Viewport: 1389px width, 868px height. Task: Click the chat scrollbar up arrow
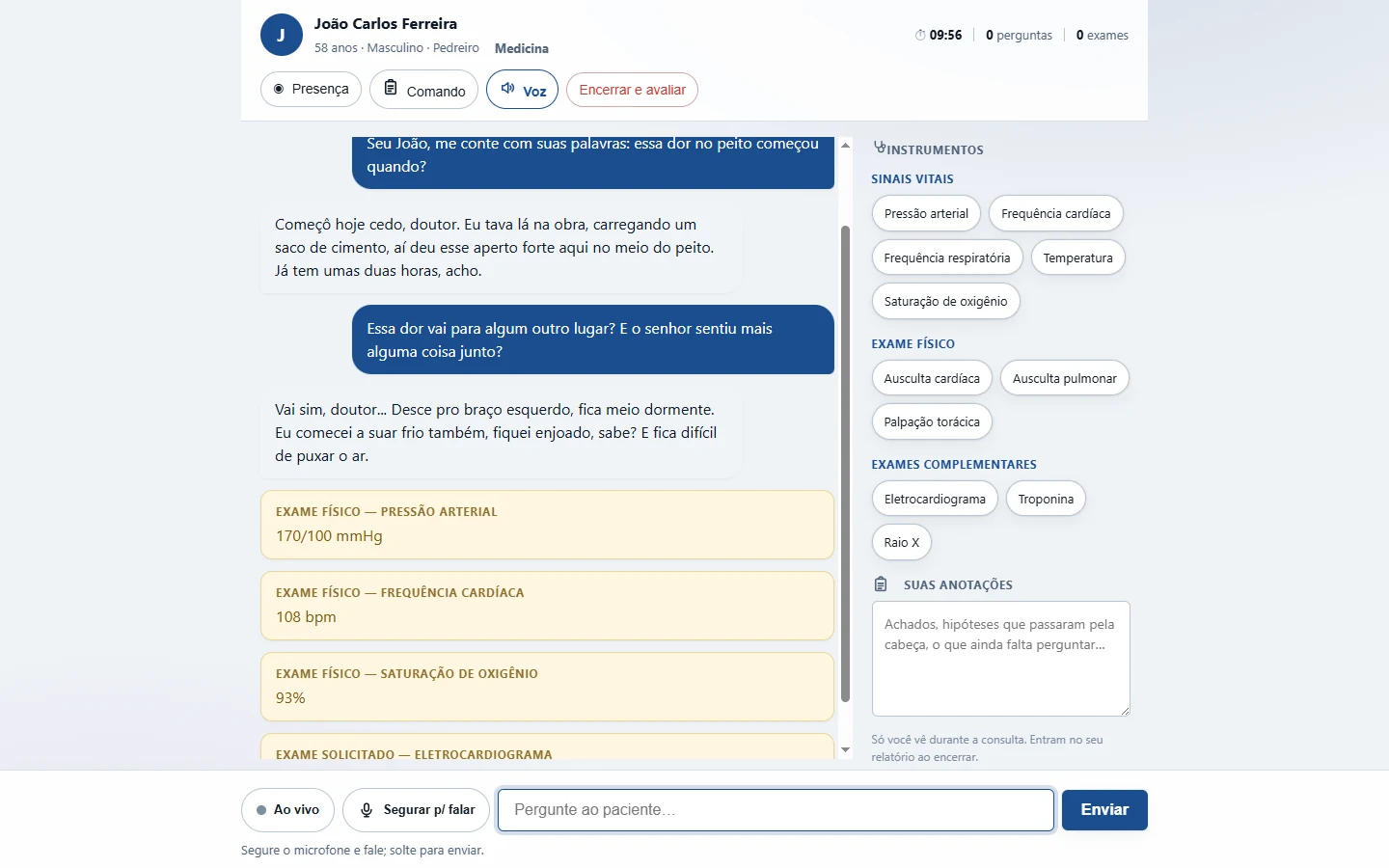click(845, 146)
